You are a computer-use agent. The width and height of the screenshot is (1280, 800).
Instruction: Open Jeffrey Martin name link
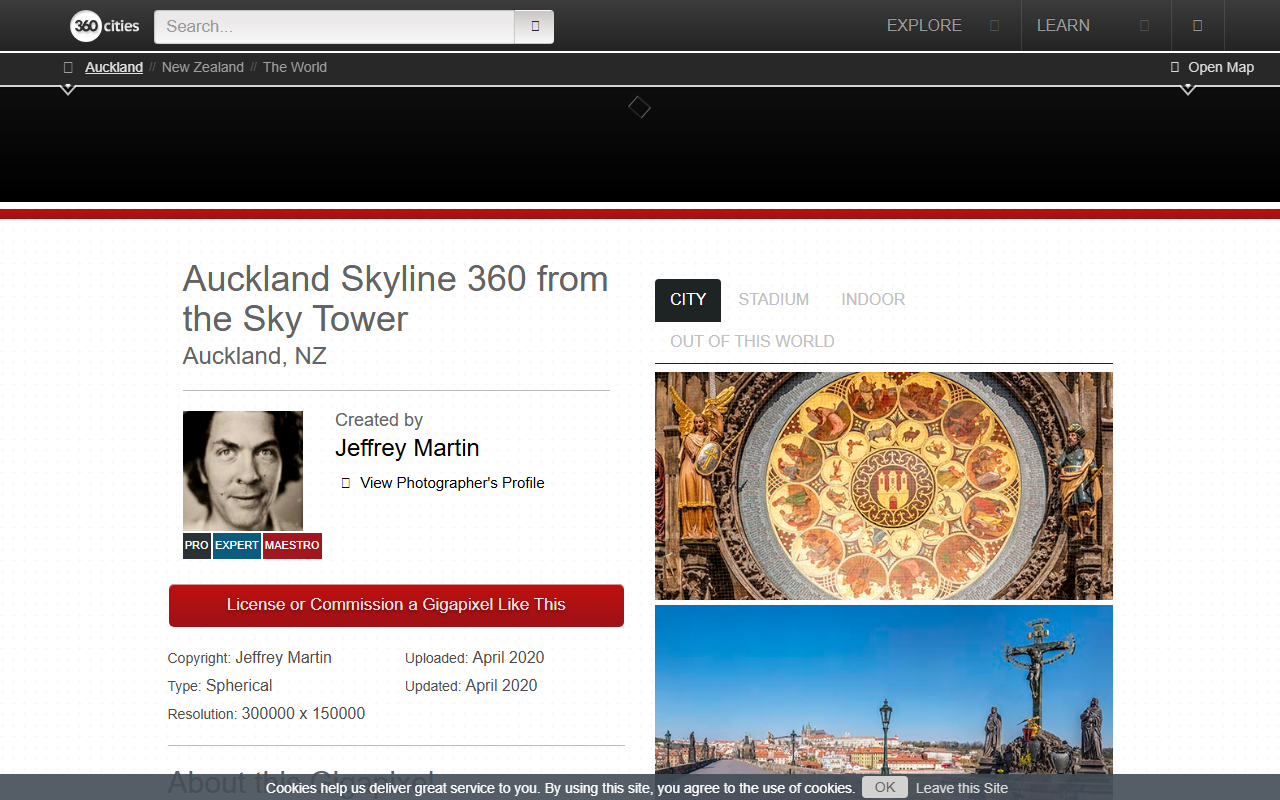click(407, 448)
